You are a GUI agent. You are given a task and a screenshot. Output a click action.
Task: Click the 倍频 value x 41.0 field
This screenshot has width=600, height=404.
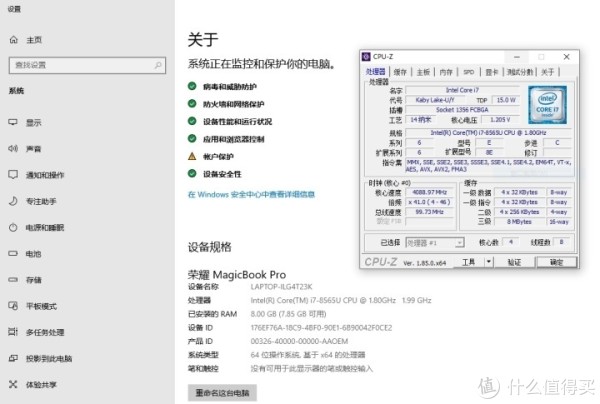[429, 202]
